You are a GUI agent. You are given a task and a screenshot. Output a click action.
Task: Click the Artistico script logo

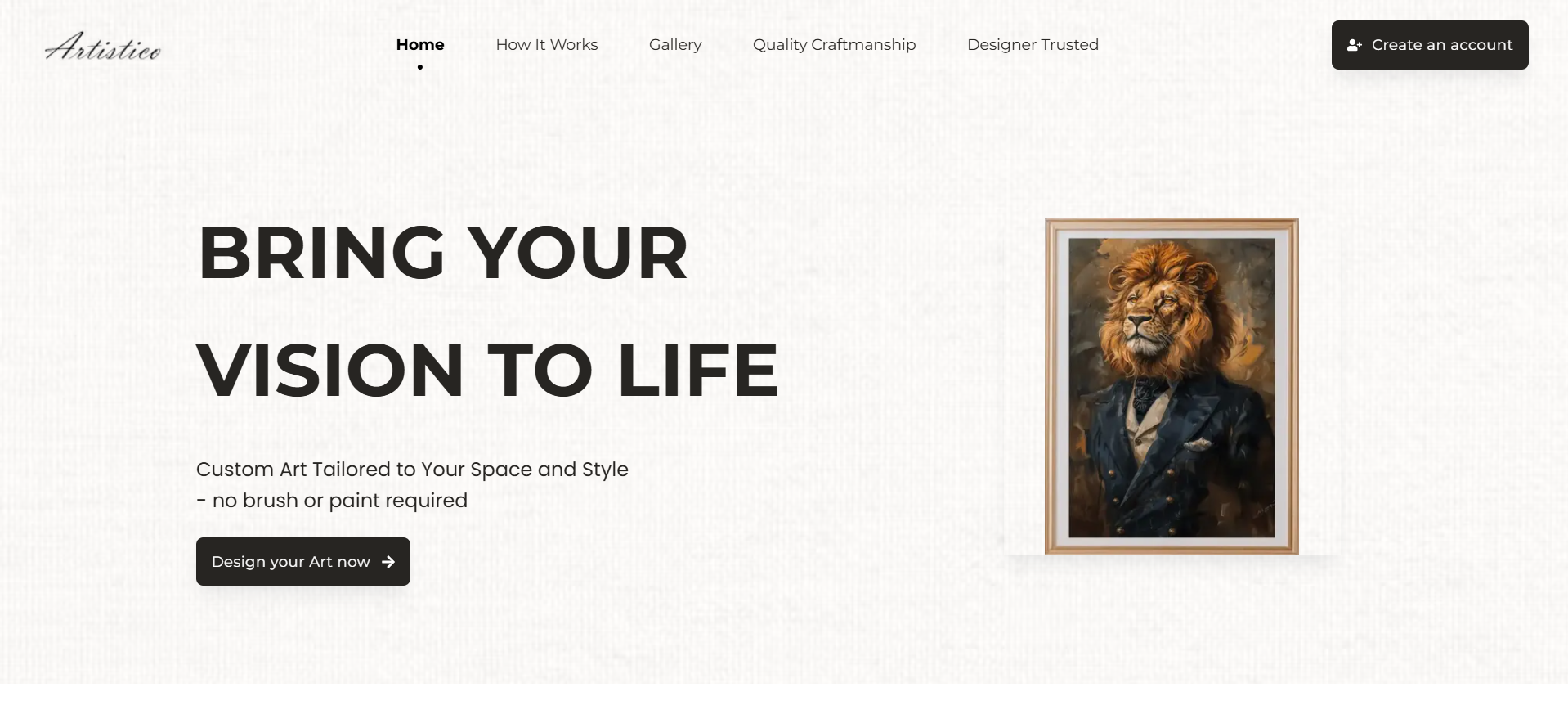[x=103, y=47]
